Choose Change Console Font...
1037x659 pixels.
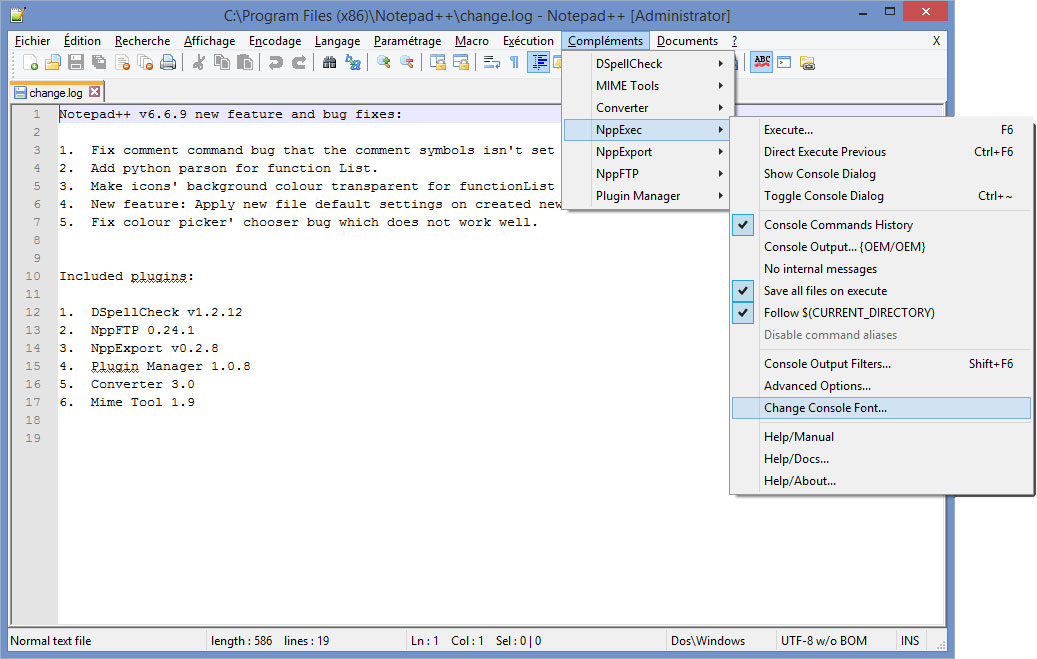(881, 408)
